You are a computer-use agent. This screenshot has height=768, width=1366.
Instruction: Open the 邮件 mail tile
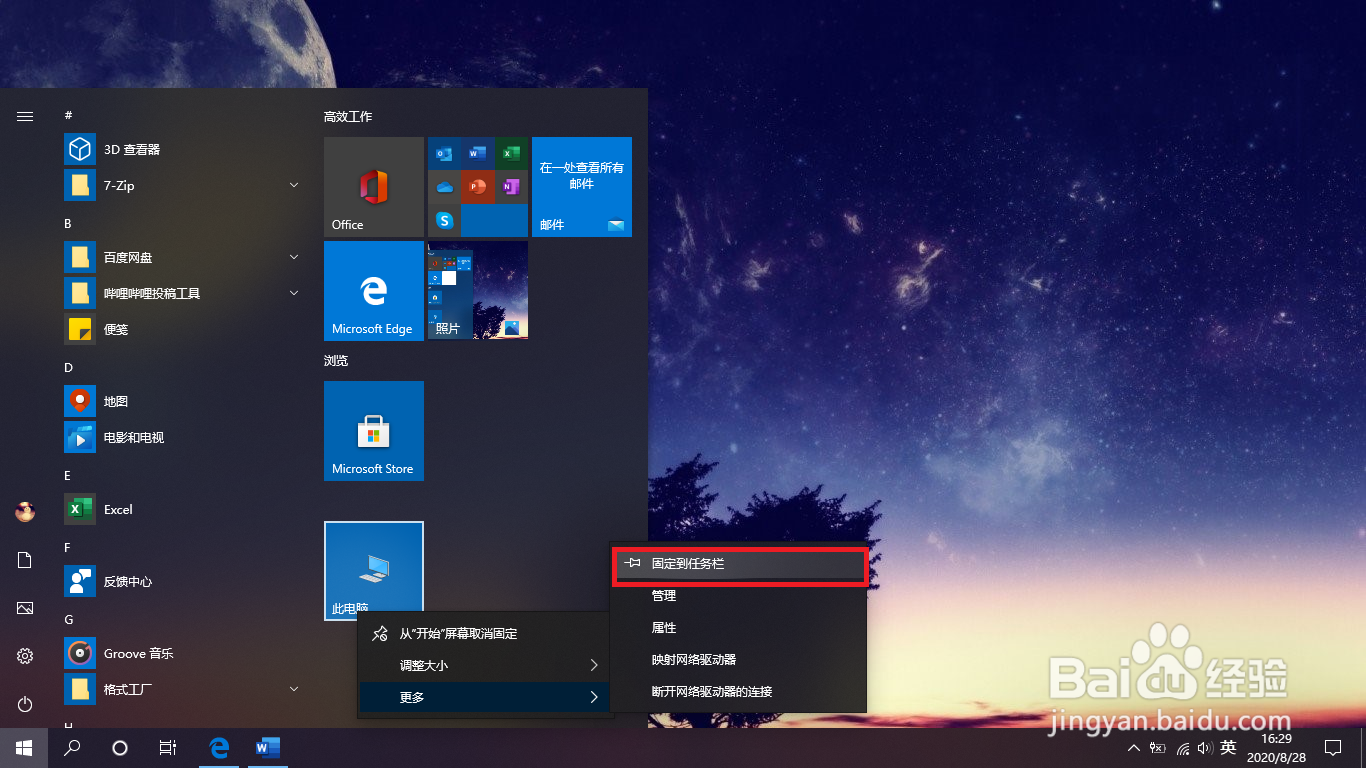coord(582,187)
